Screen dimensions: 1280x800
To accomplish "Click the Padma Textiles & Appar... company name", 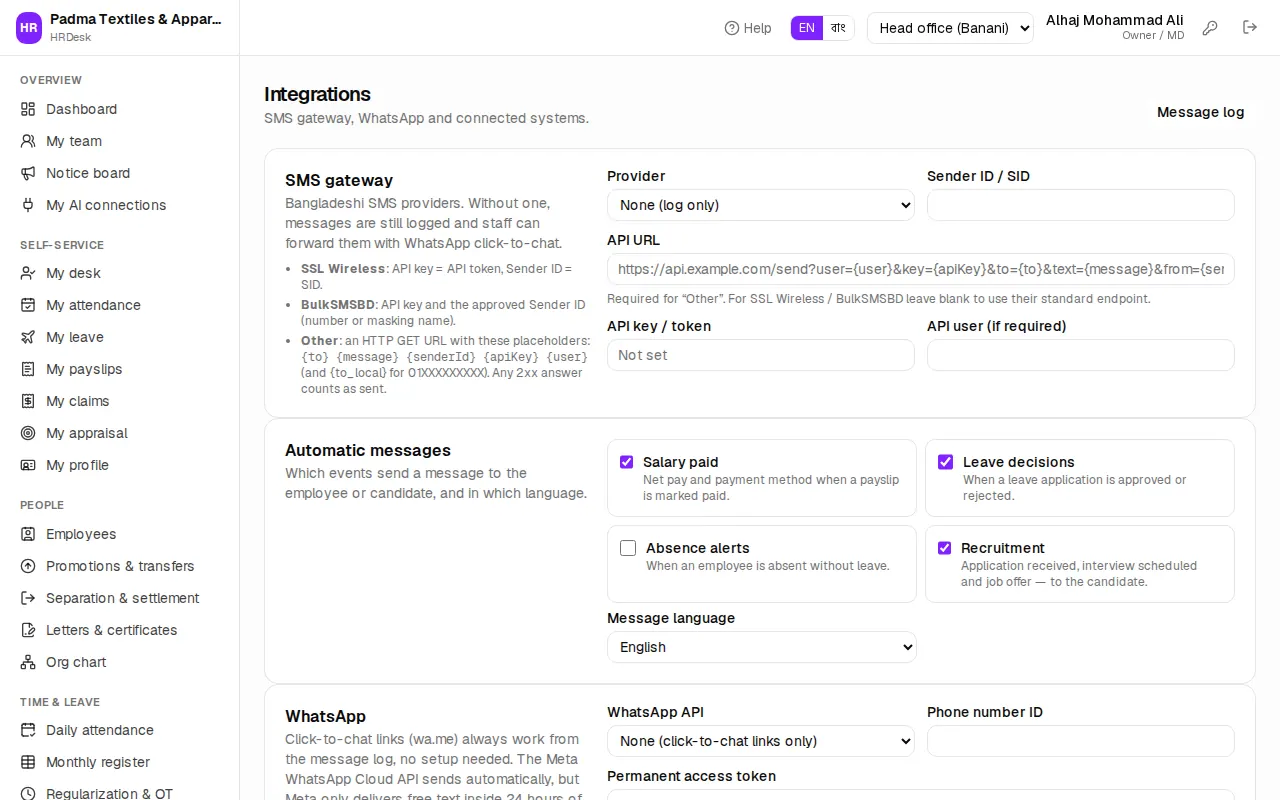I will pos(136,19).
